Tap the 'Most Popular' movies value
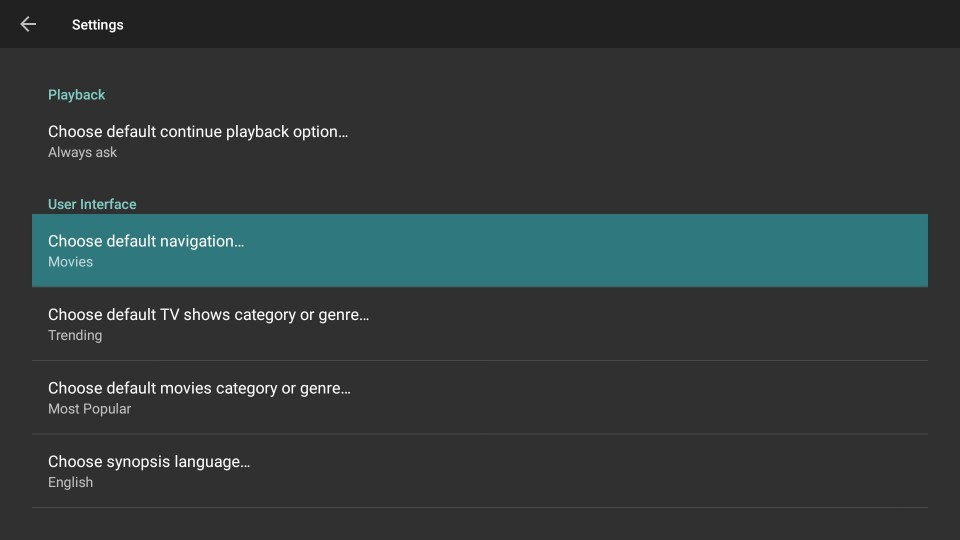The image size is (960, 540). pos(89,409)
